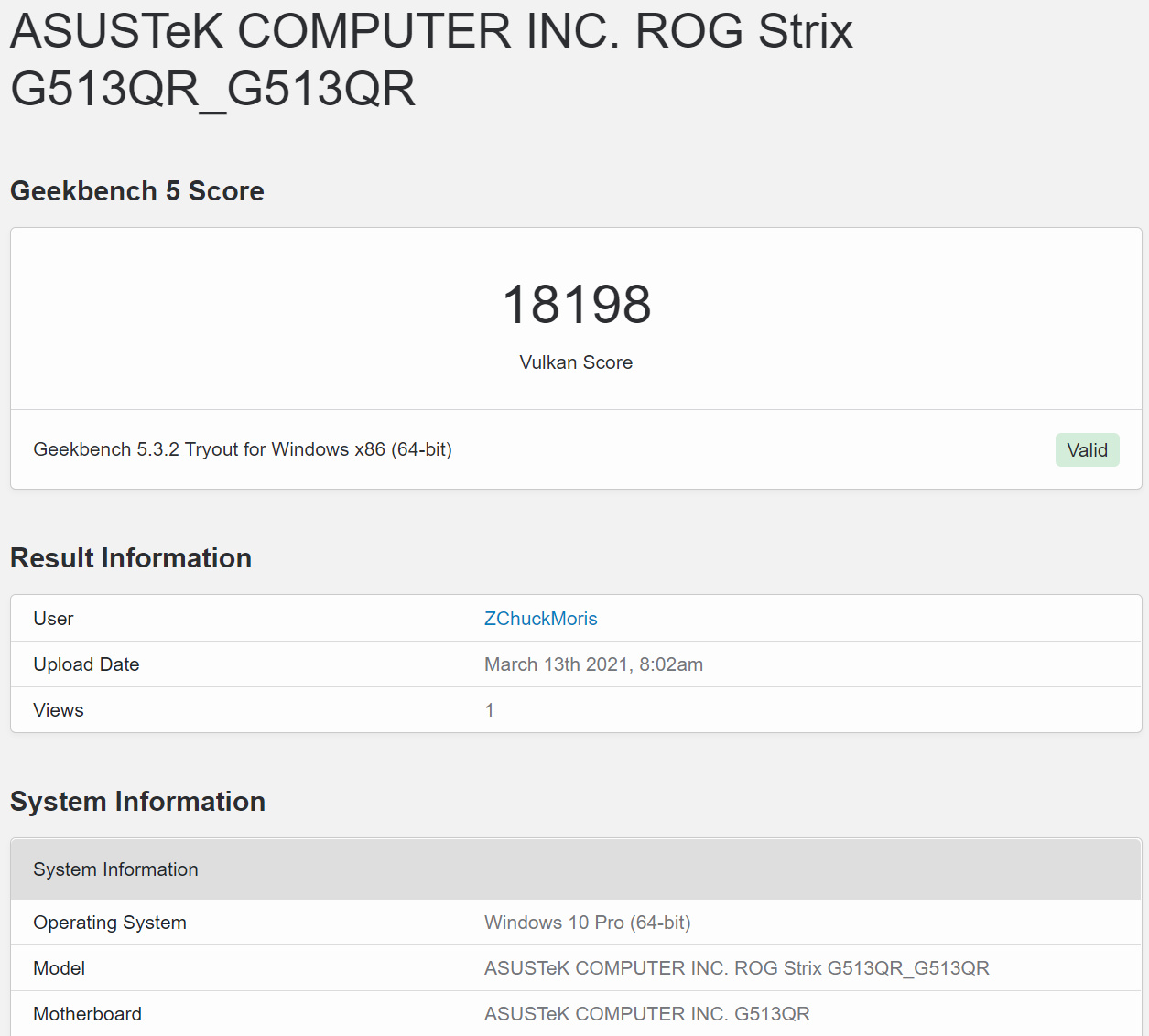Click the Model row label
The width and height of the screenshot is (1149, 1036).
tap(59, 968)
